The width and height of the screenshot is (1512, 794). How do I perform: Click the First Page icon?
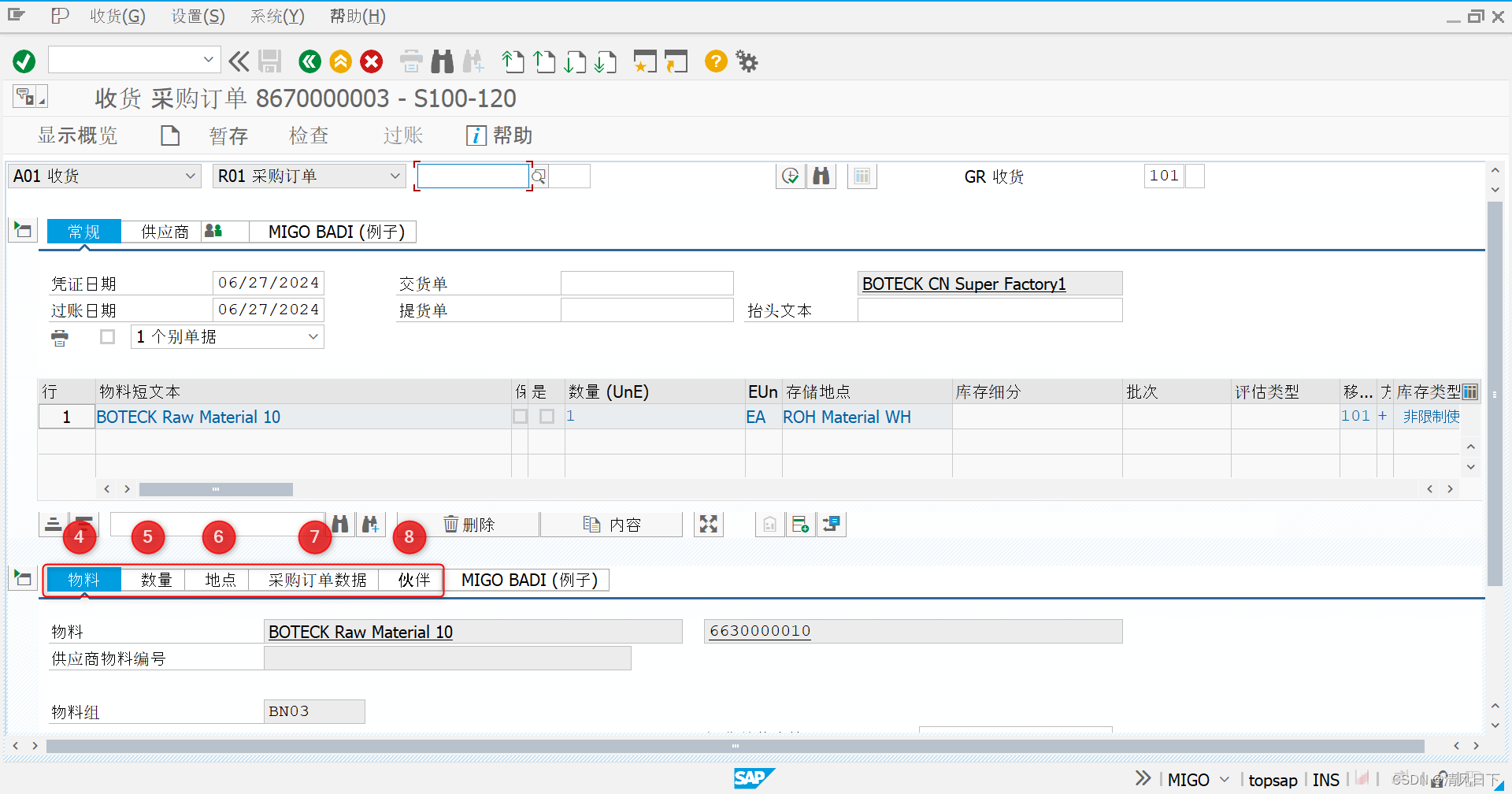tap(513, 61)
